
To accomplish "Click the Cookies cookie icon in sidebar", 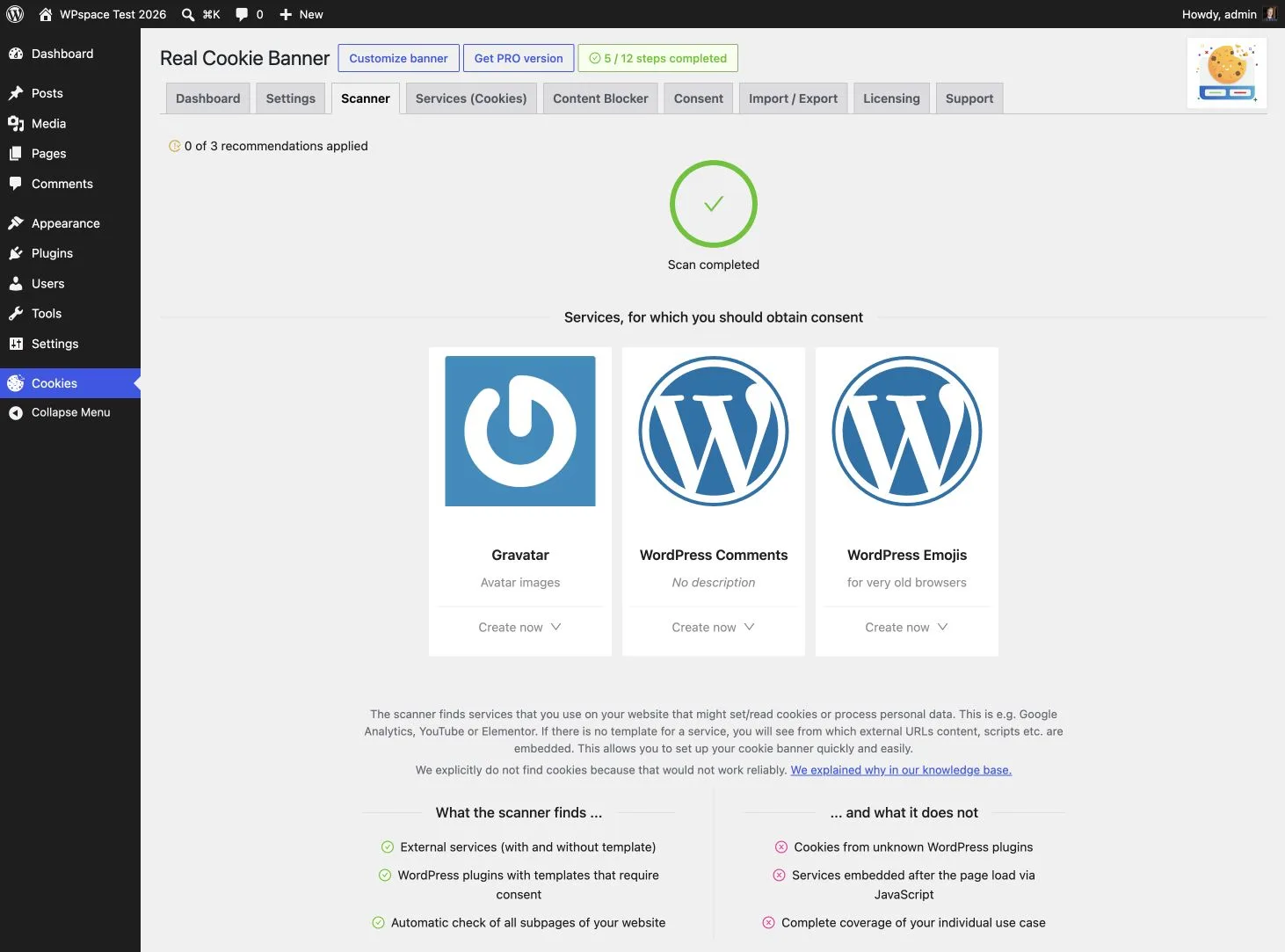I will tap(16, 383).
